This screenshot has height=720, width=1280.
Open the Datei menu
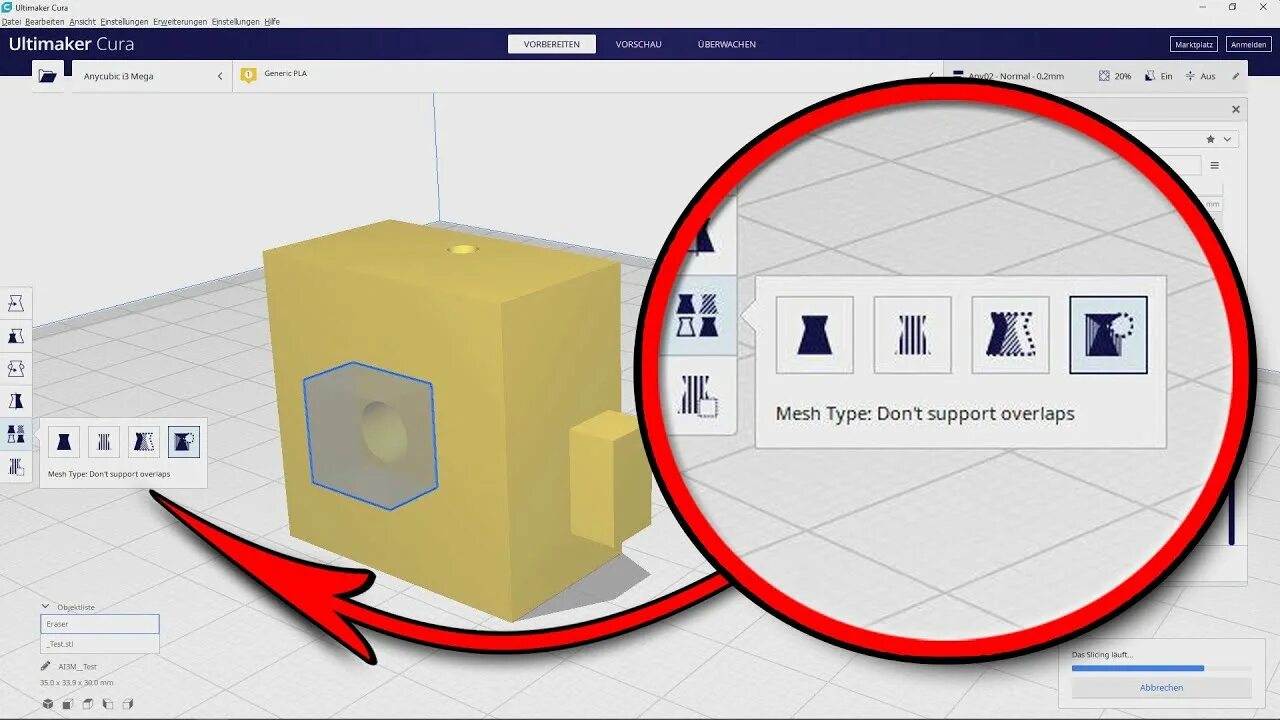pyautogui.click(x=11, y=21)
